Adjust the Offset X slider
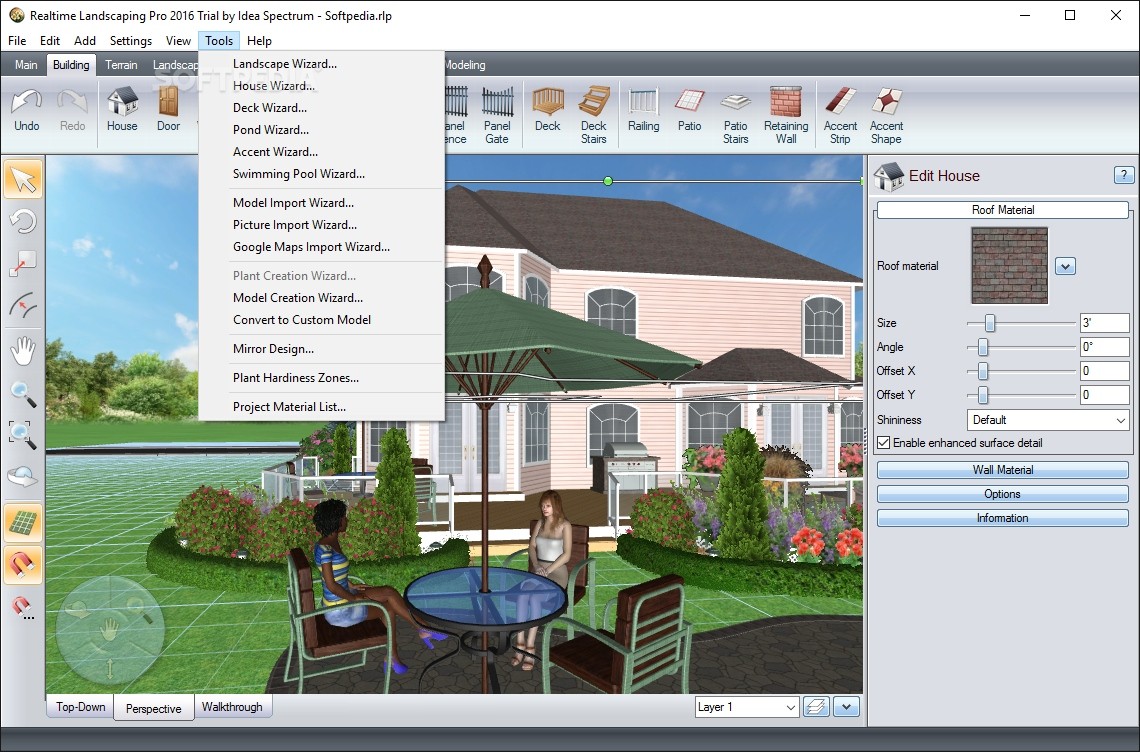The height and width of the screenshot is (752, 1140). (x=983, y=371)
